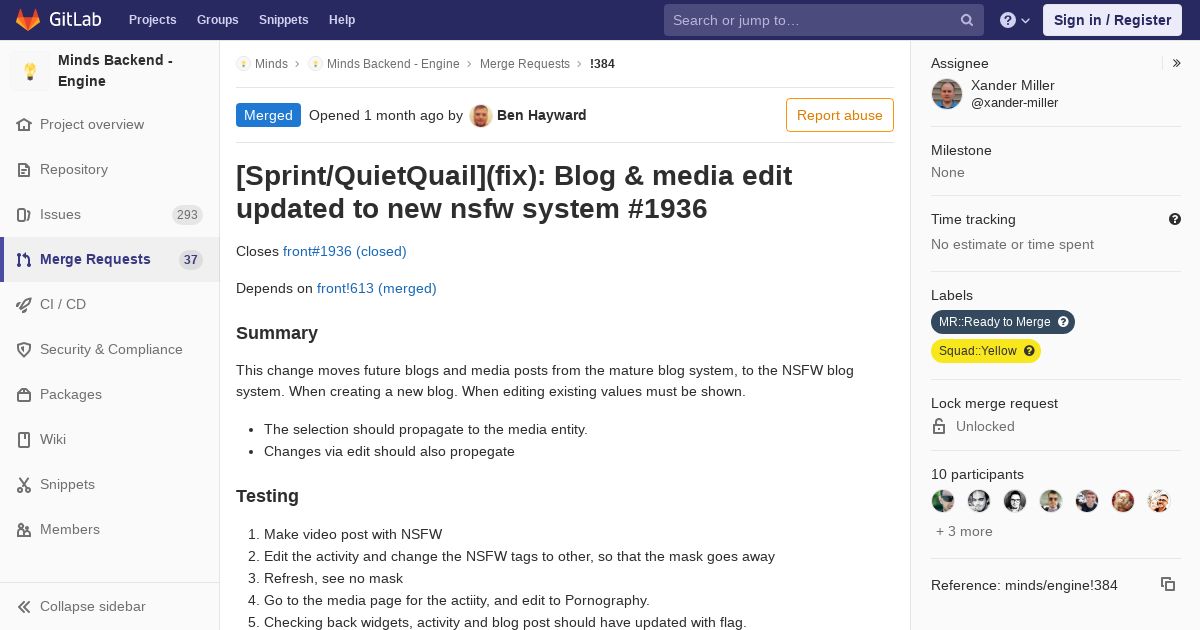The width and height of the screenshot is (1200, 630).
Task: Open Project overview in the sidebar
Action: (x=110, y=125)
